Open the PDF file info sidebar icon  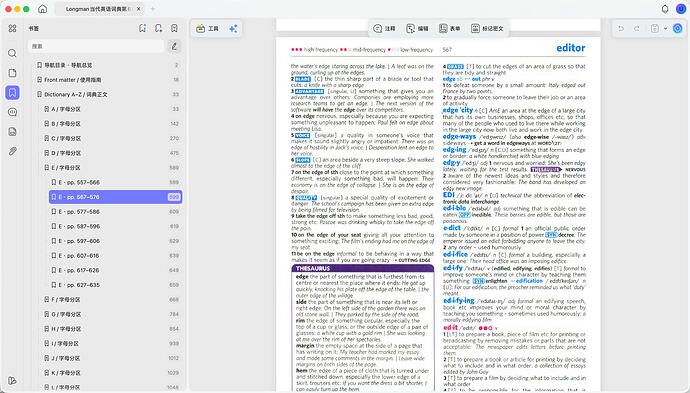pyautogui.click(x=12, y=131)
